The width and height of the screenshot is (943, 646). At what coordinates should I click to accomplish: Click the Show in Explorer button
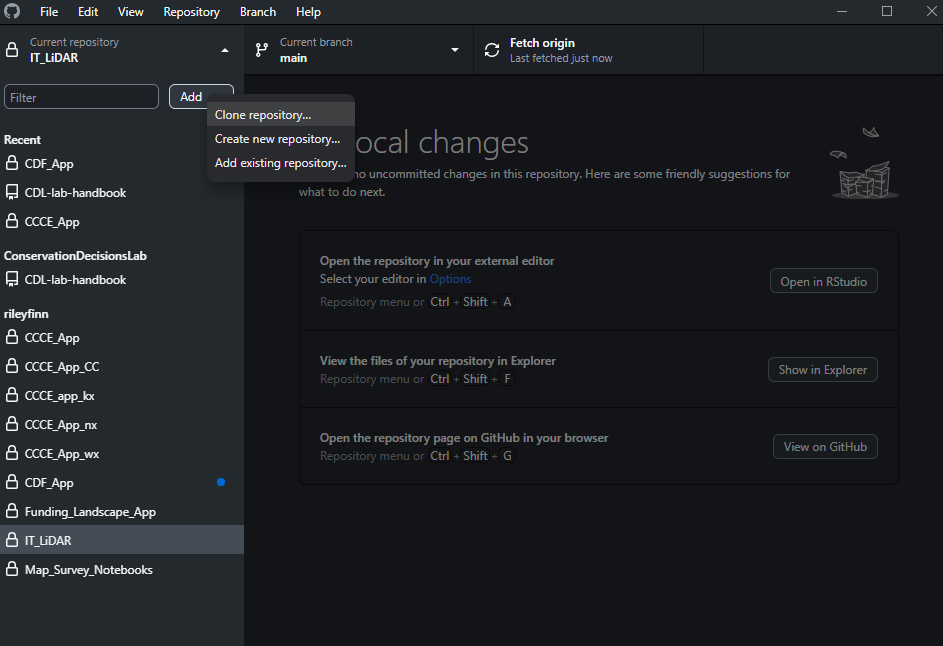(822, 370)
